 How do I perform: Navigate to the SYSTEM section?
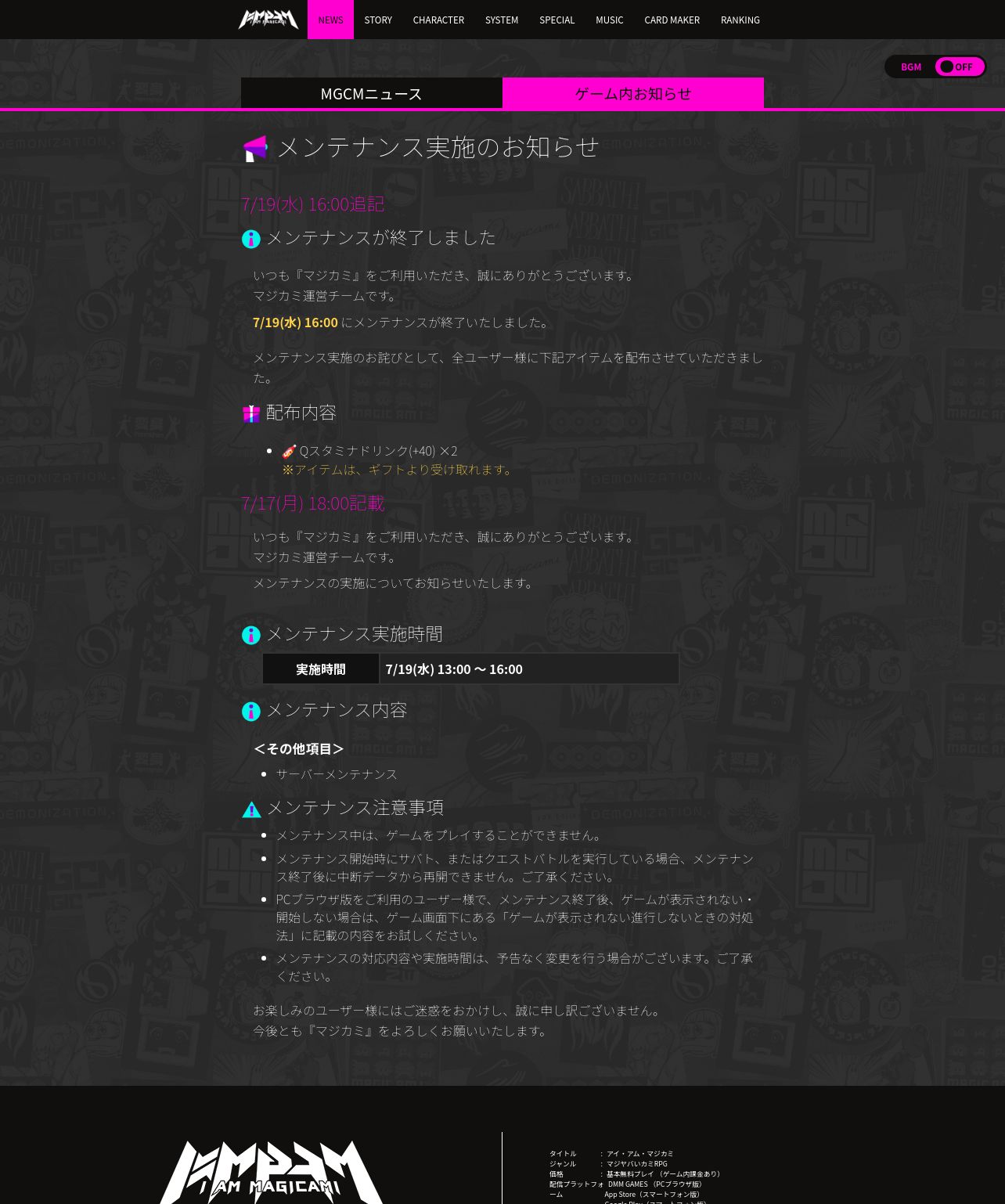point(502,20)
